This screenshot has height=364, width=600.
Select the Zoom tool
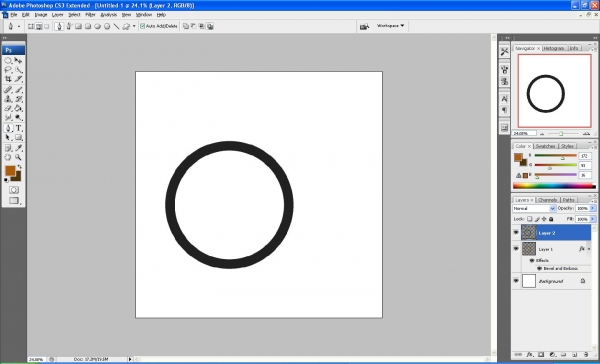[x=18, y=157]
